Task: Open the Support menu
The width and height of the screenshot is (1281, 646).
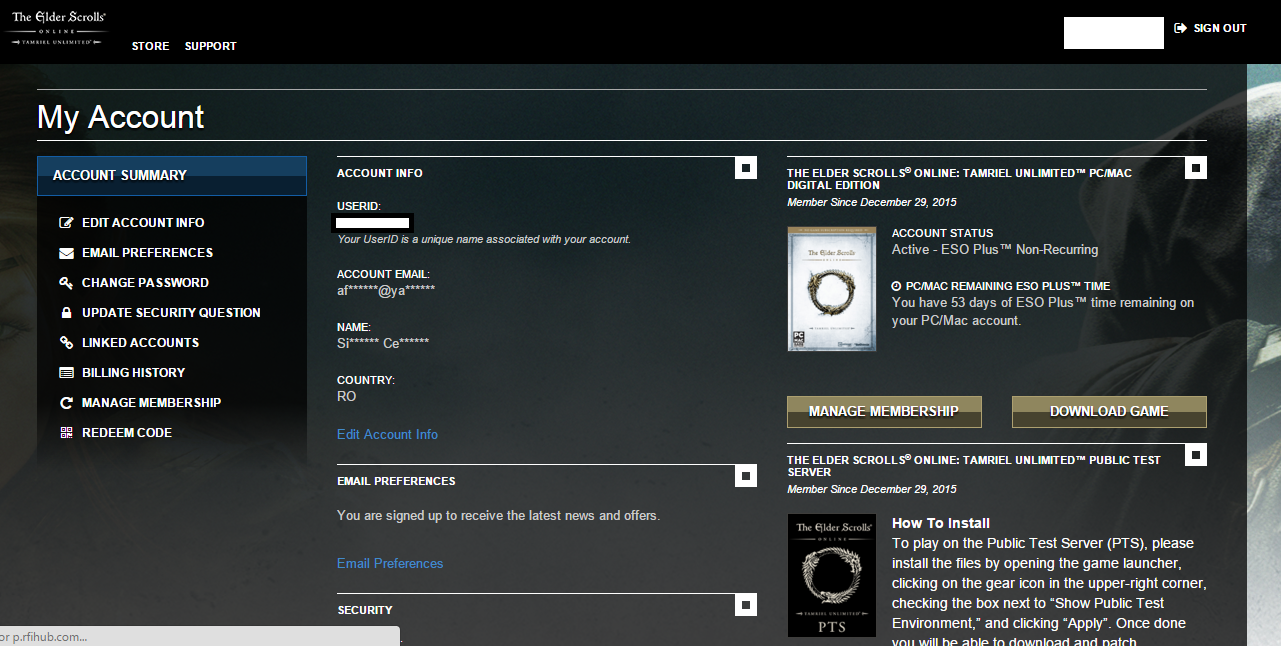Action: tap(211, 46)
